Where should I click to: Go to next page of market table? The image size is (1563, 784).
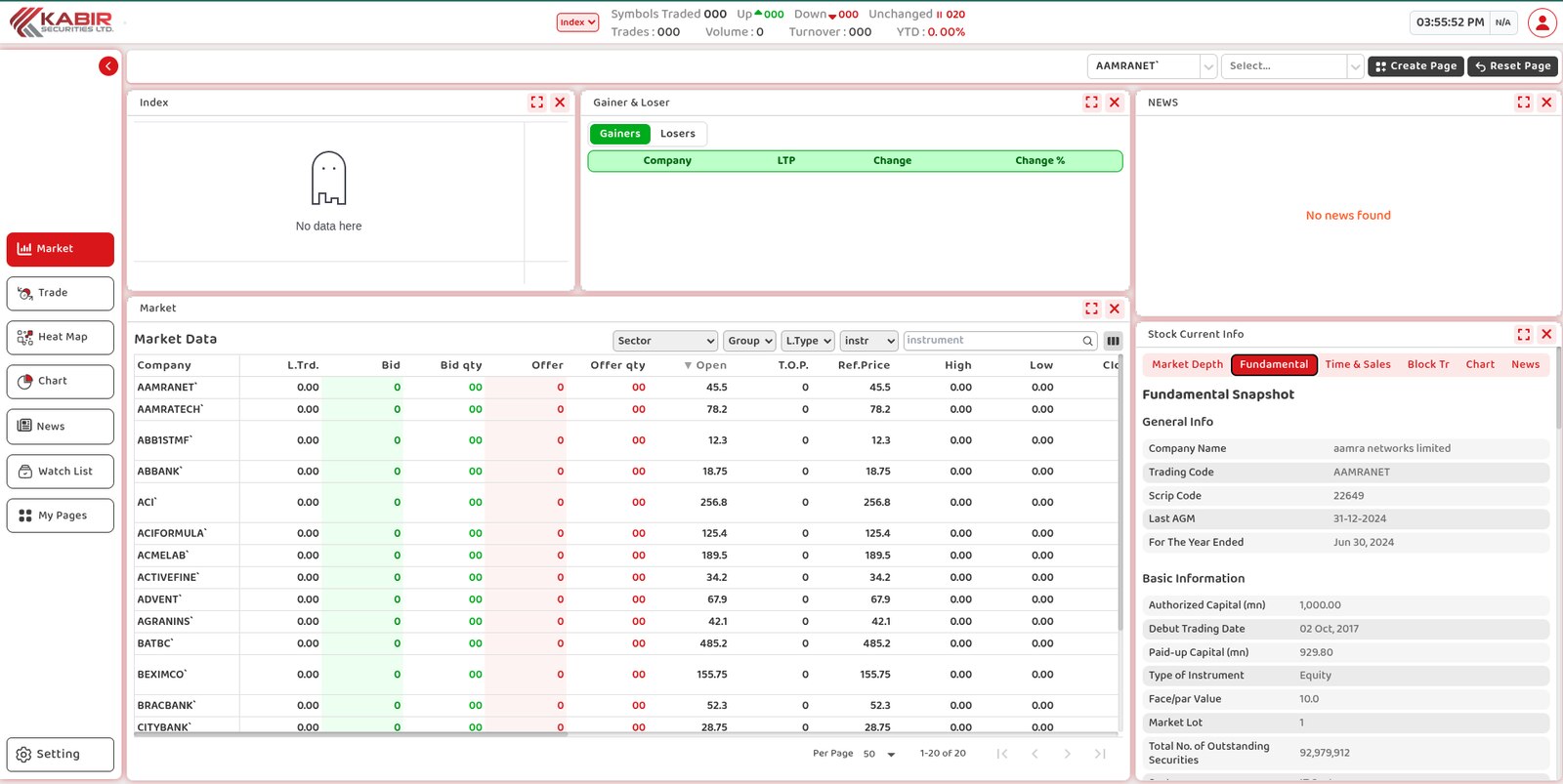1068,754
